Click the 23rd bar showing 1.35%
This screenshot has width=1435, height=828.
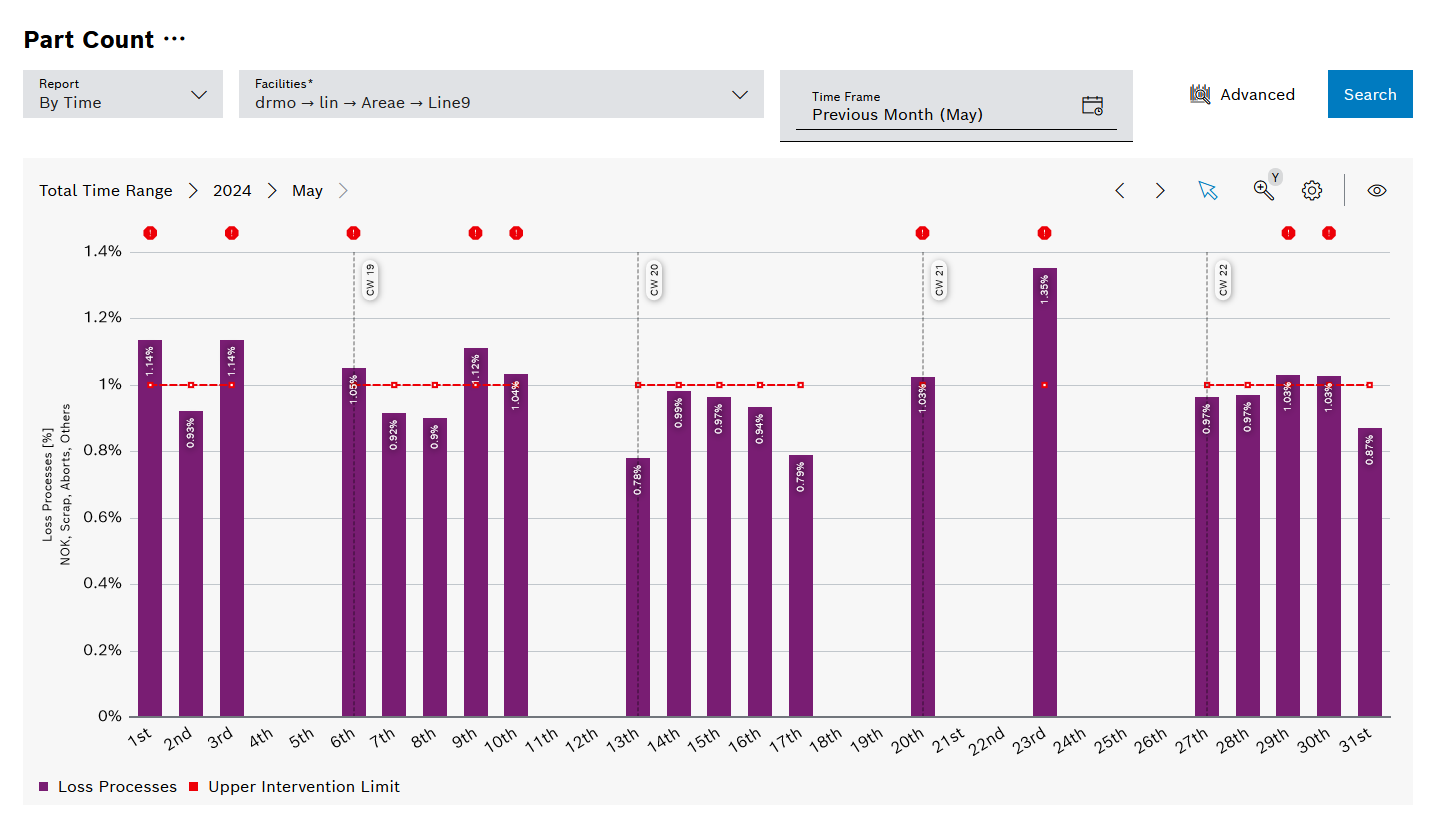[1044, 500]
